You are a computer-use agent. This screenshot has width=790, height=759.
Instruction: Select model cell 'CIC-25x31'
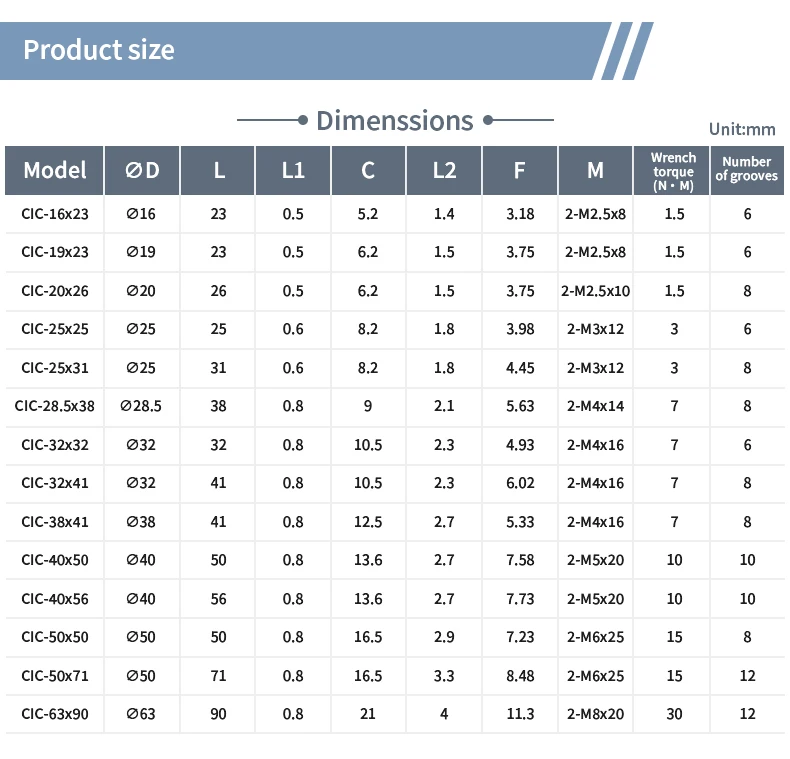pos(55,368)
